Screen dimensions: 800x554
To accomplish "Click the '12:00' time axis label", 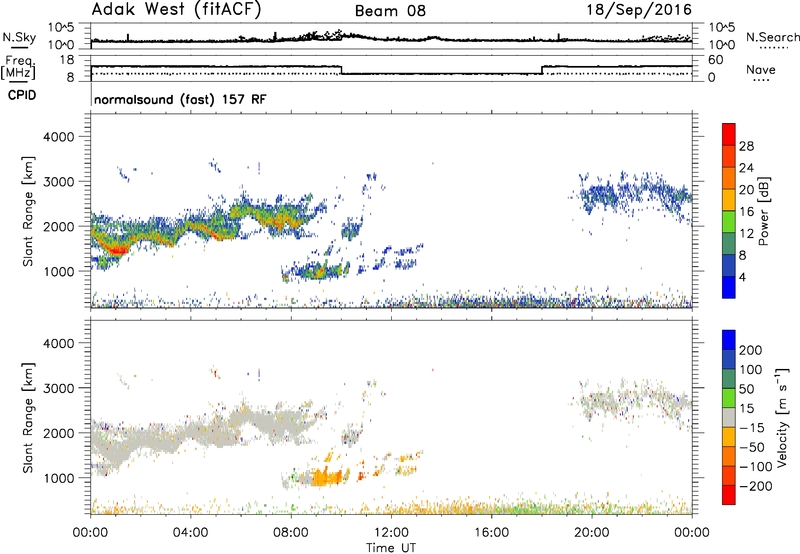I will pos(391,533).
